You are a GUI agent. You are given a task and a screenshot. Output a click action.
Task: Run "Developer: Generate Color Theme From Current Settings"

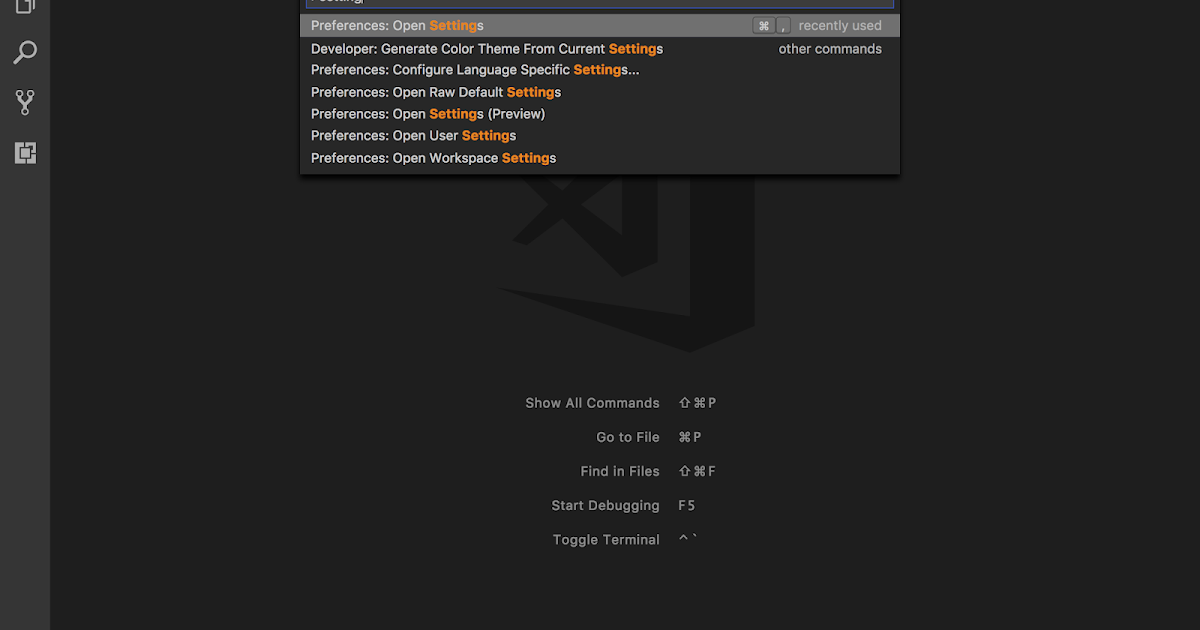pos(485,48)
